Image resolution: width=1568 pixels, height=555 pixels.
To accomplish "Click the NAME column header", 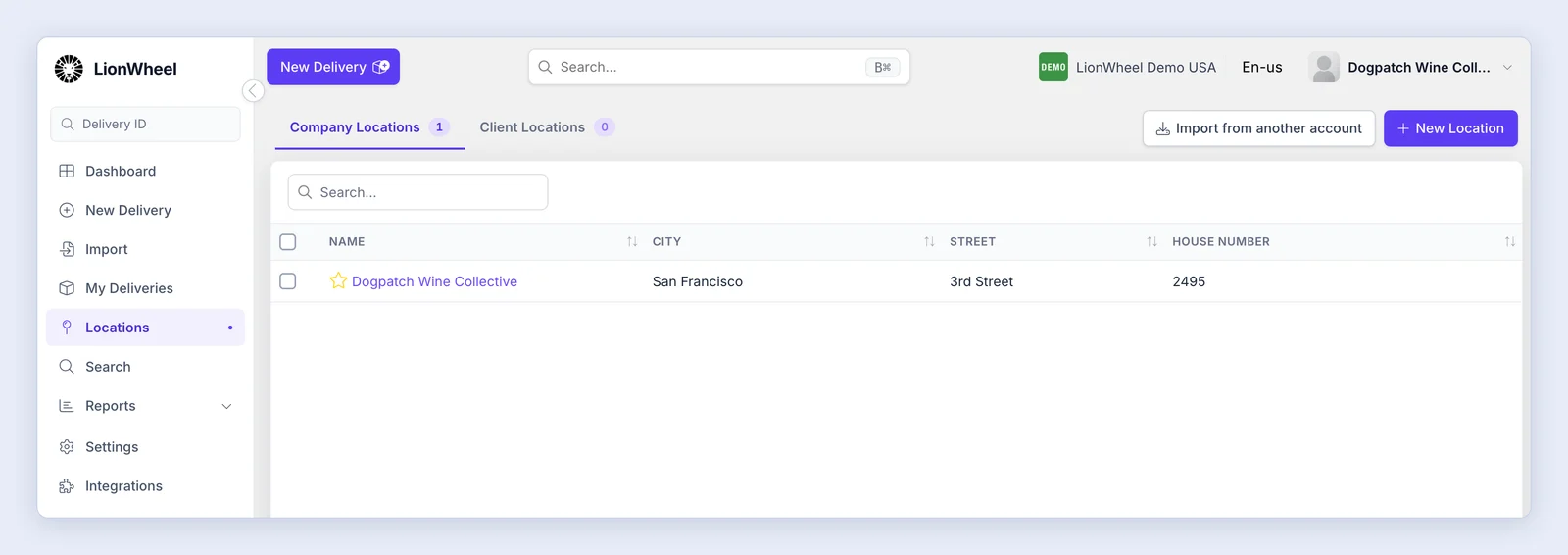I will [347, 241].
